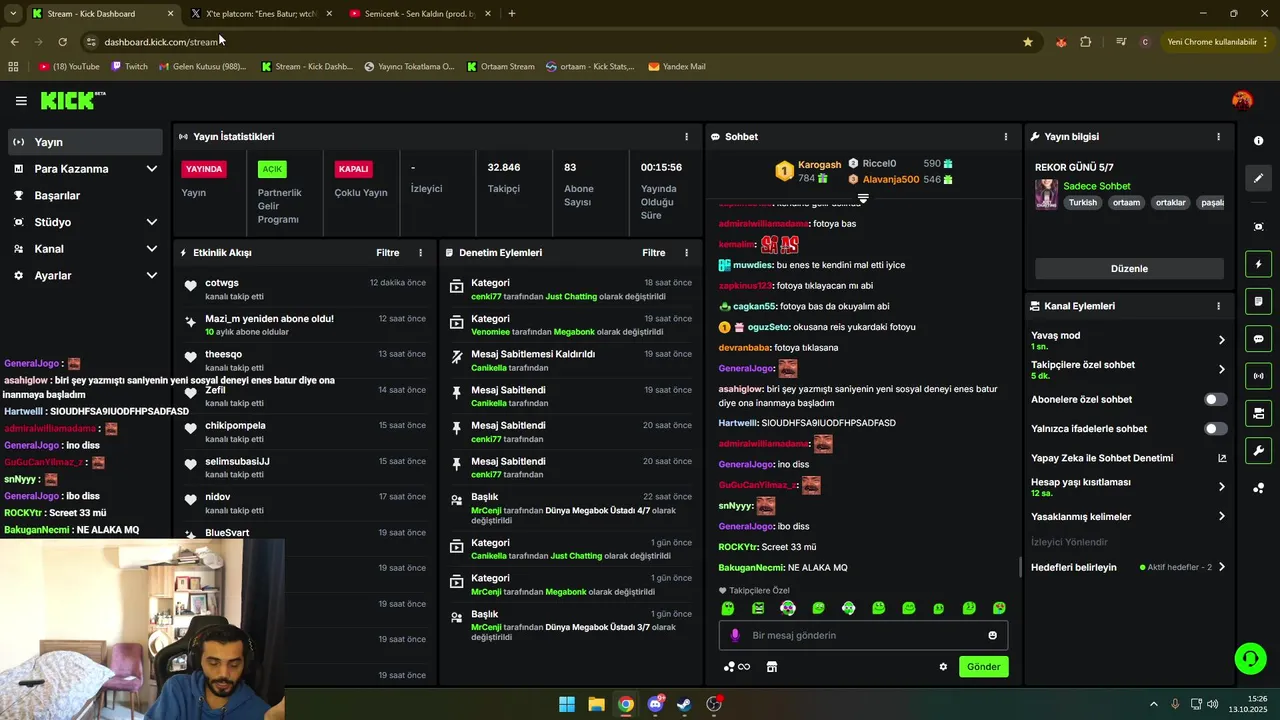
Task: Open the emoji picker in message box
Action: point(992,635)
